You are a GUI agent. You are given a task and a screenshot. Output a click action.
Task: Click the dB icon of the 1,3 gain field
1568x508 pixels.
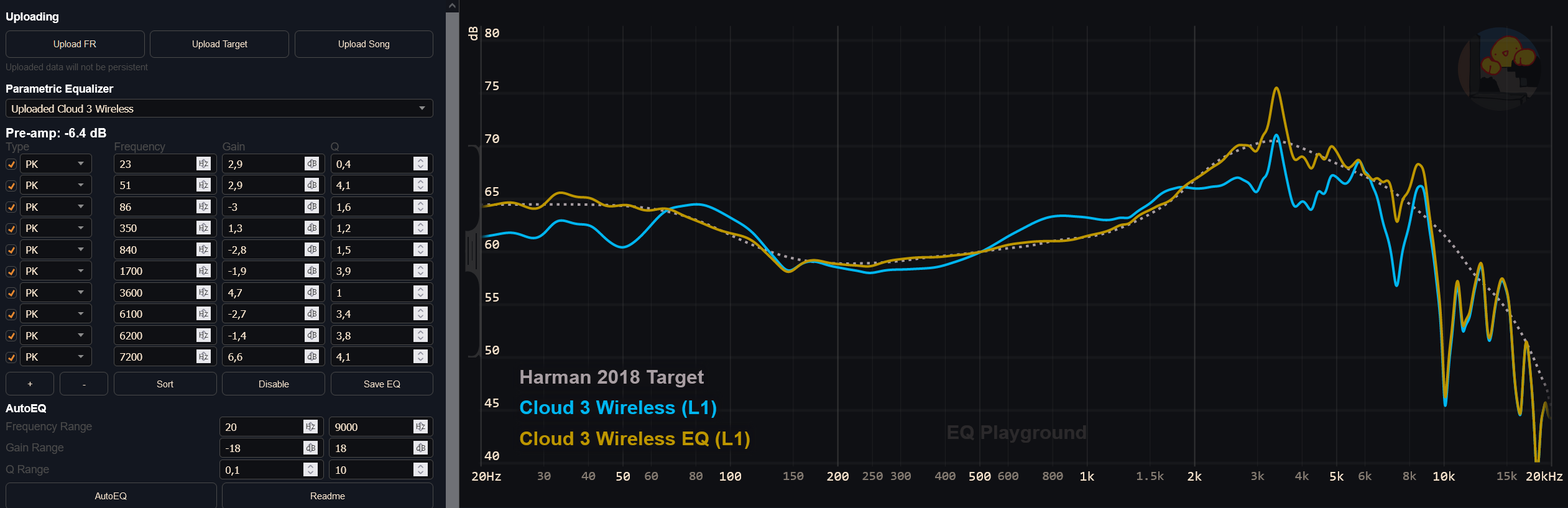coord(312,228)
